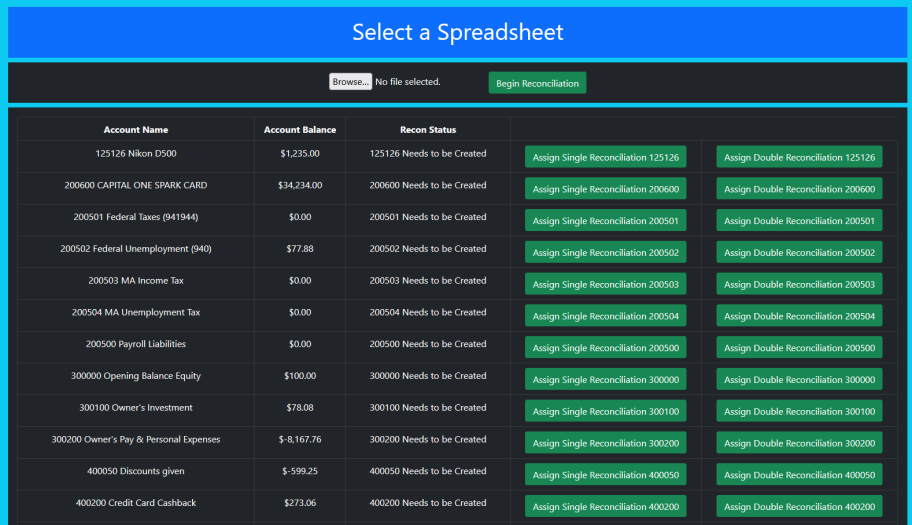Viewport: 912px width, 525px height.
Task: Click the 'No file selected' file input label
Action: point(408,82)
